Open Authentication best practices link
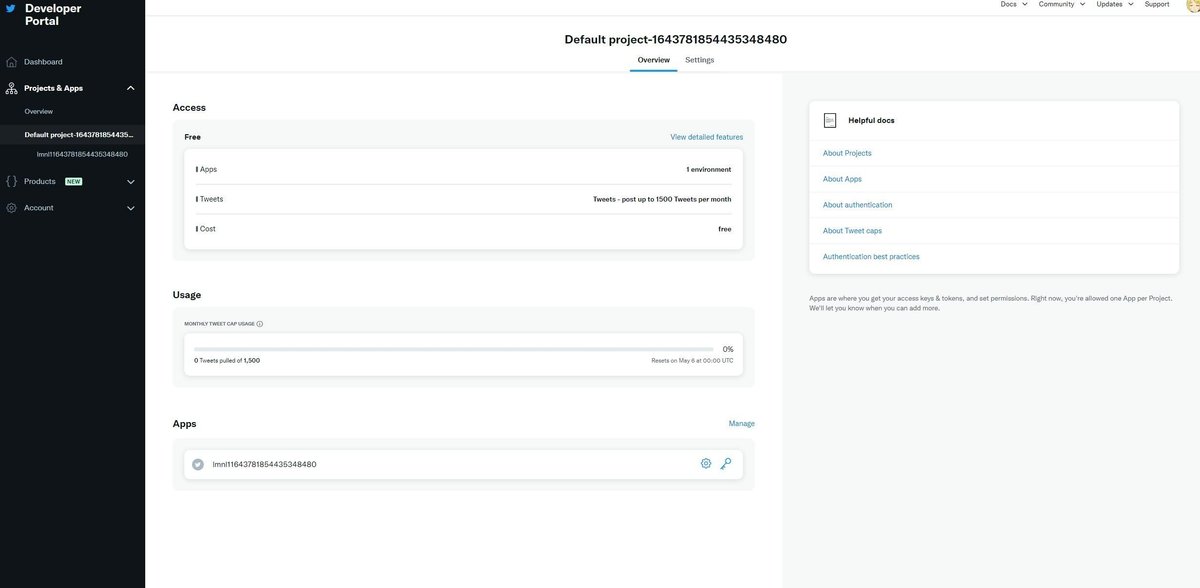Screen dimensions: 1200x588 pos(871,257)
